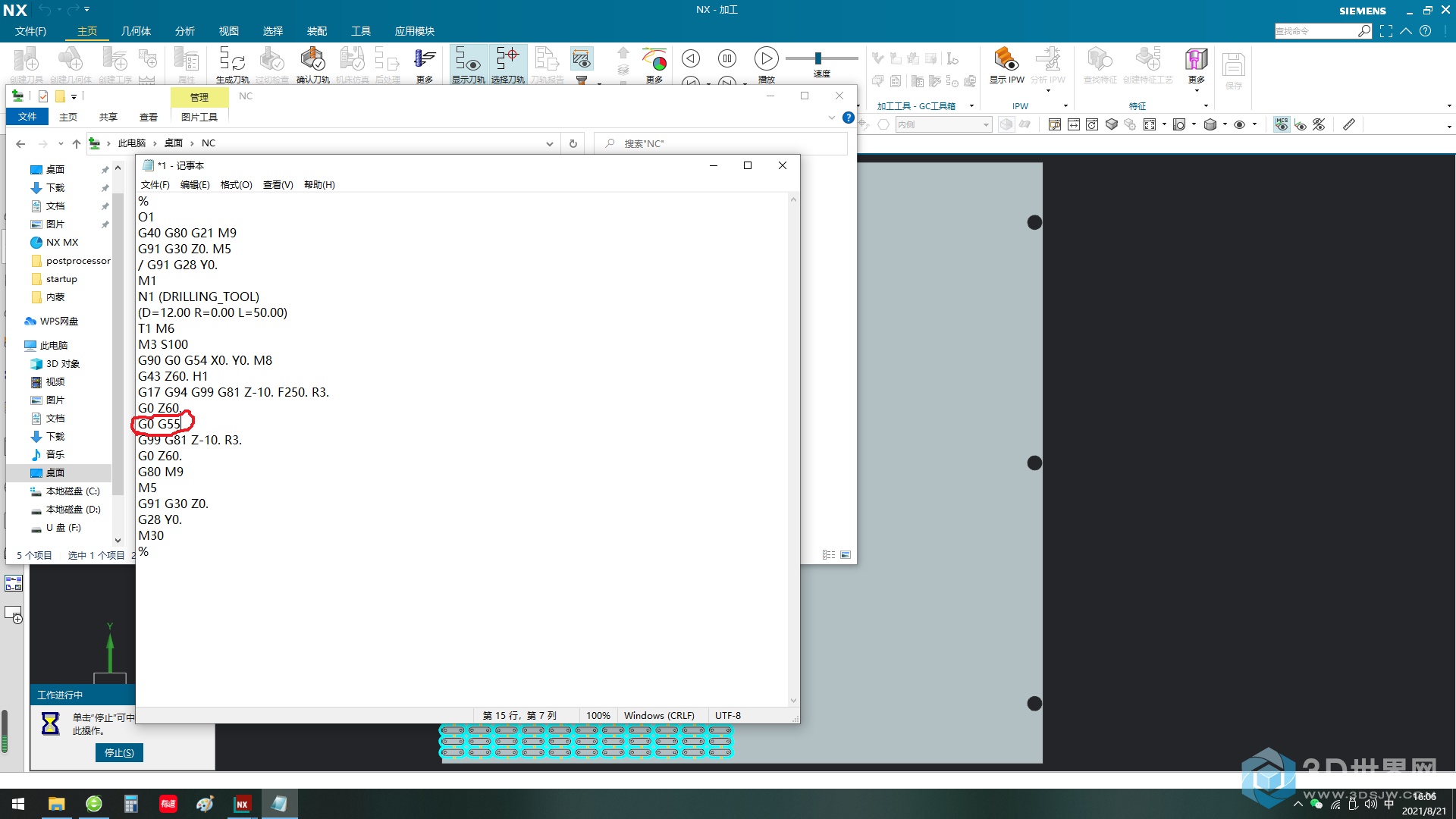Click the animation 速度 slider handle
The width and height of the screenshot is (1456, 819).
[x=817, y=58]
